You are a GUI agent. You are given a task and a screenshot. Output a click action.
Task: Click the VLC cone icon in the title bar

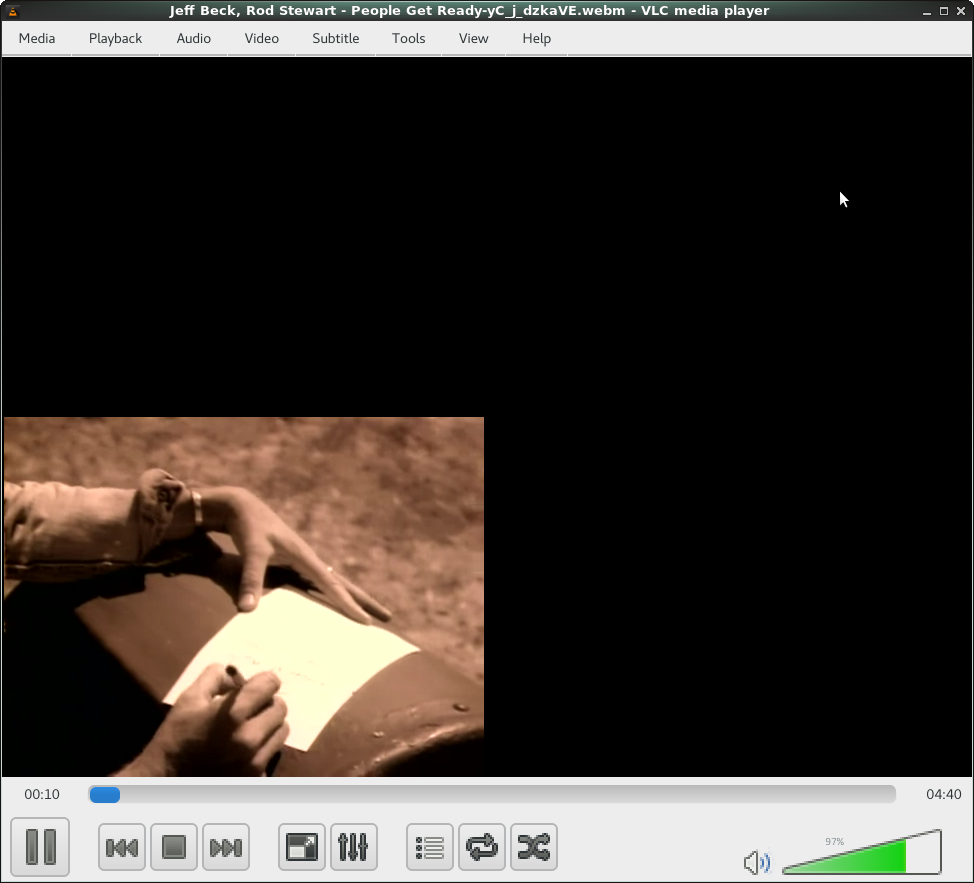tap(12, 11)
